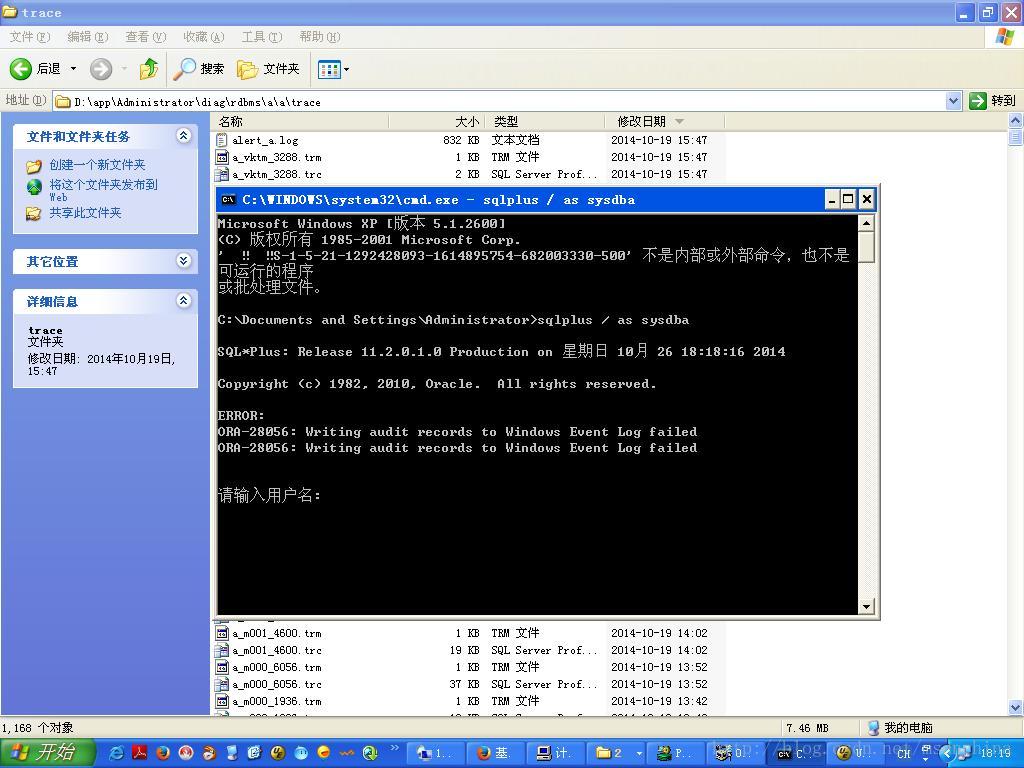Open the Favorites (收藏) menu
This screenshot has width=1024, height=768.
point(204,37)
